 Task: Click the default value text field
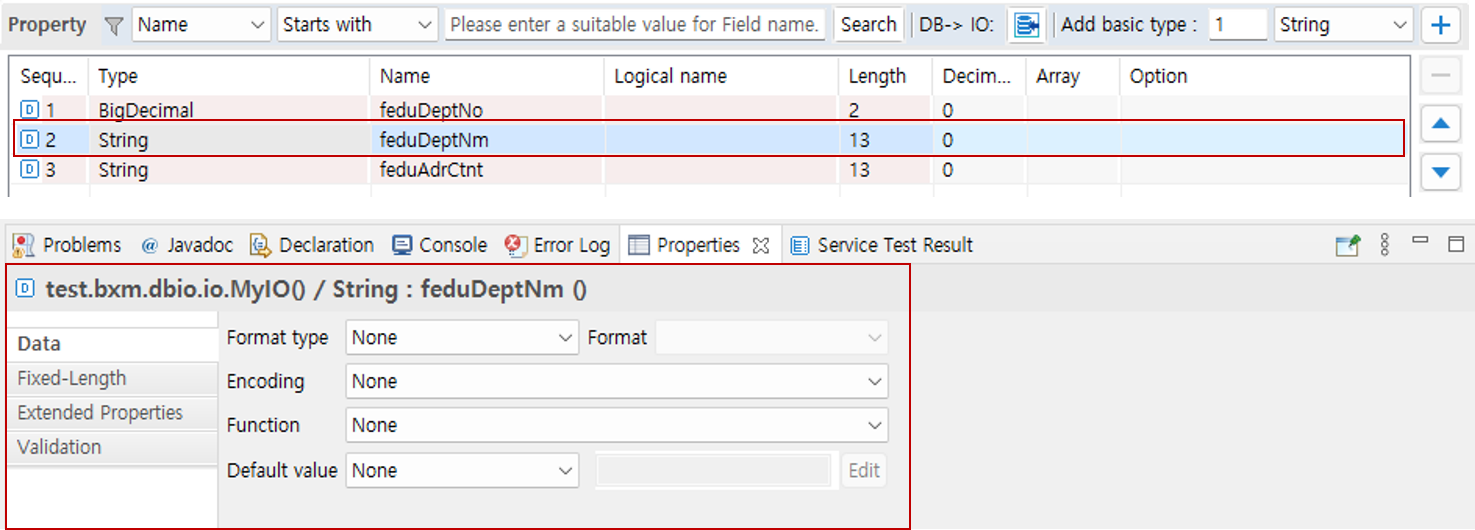pyautogui.click(x=714, y=470)
